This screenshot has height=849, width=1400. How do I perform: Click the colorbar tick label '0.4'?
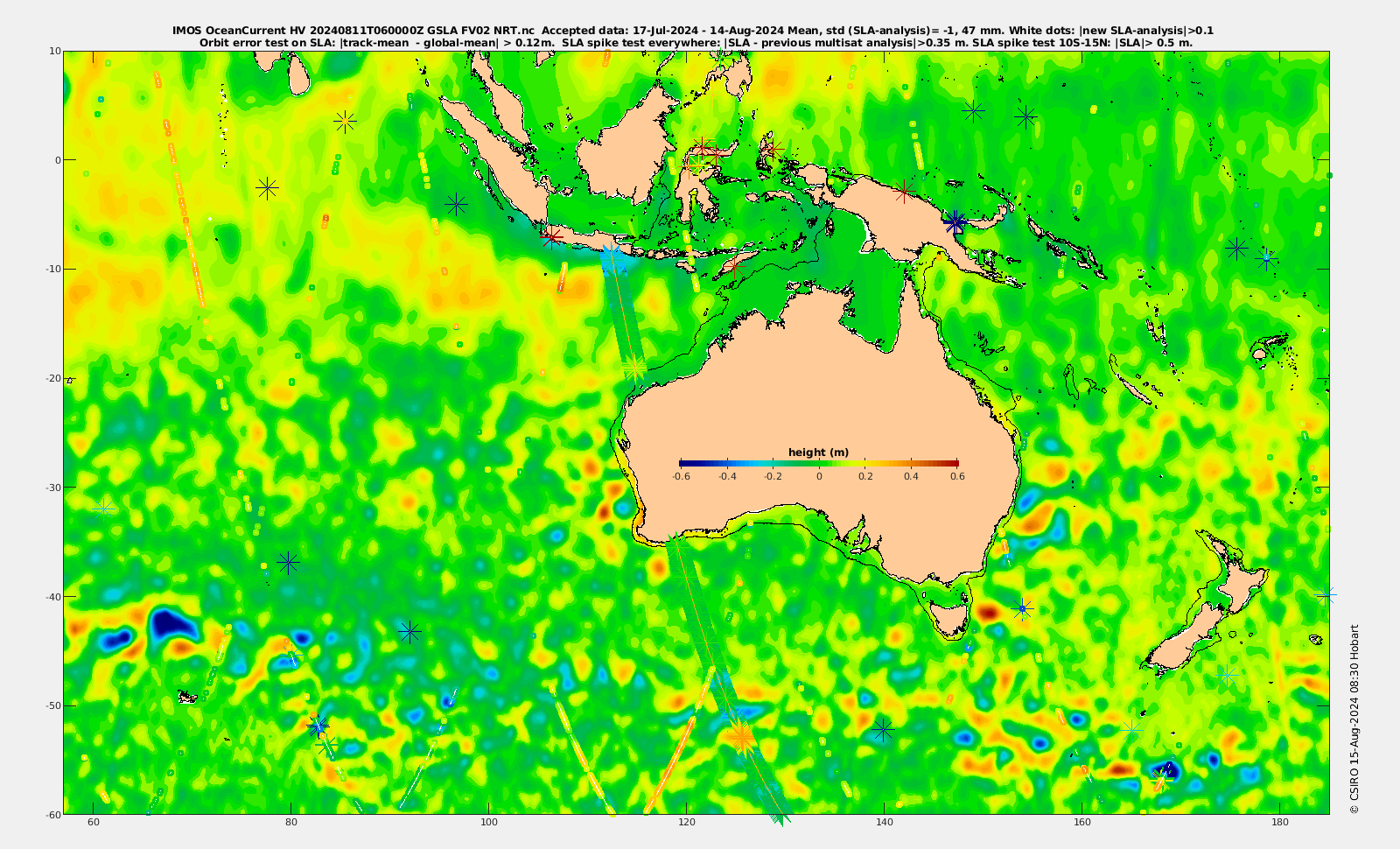point(912,476)
